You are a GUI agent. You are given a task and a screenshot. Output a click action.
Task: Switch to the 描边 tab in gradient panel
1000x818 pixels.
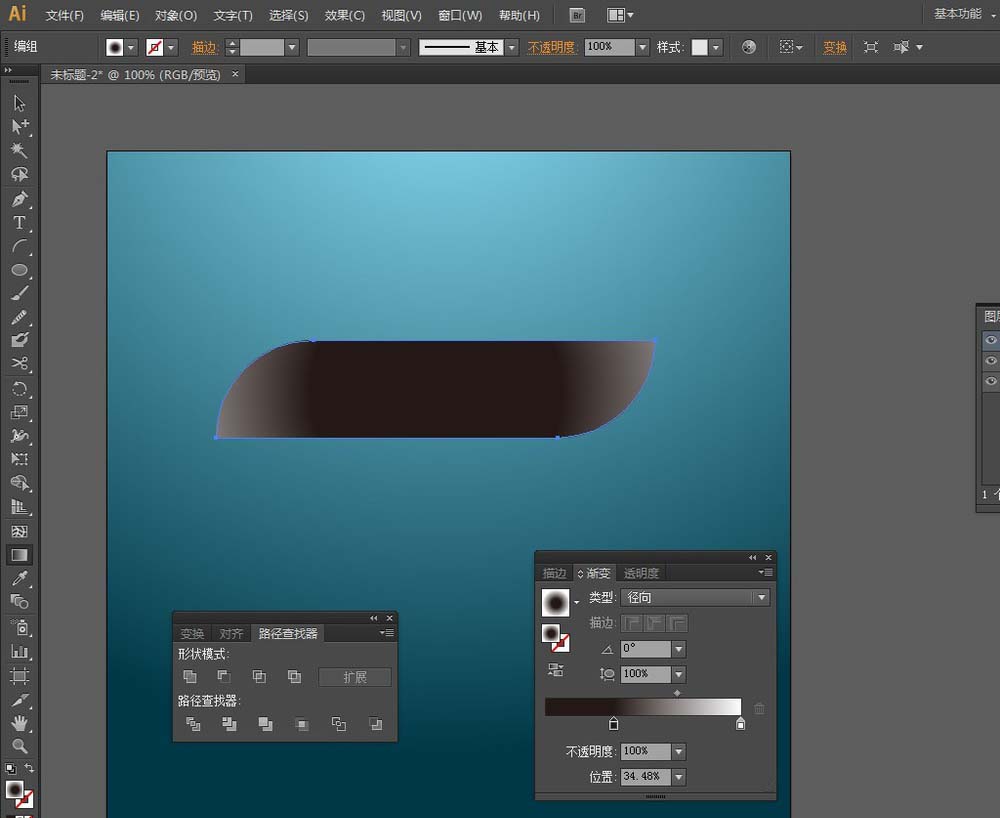tap(554, 573)
